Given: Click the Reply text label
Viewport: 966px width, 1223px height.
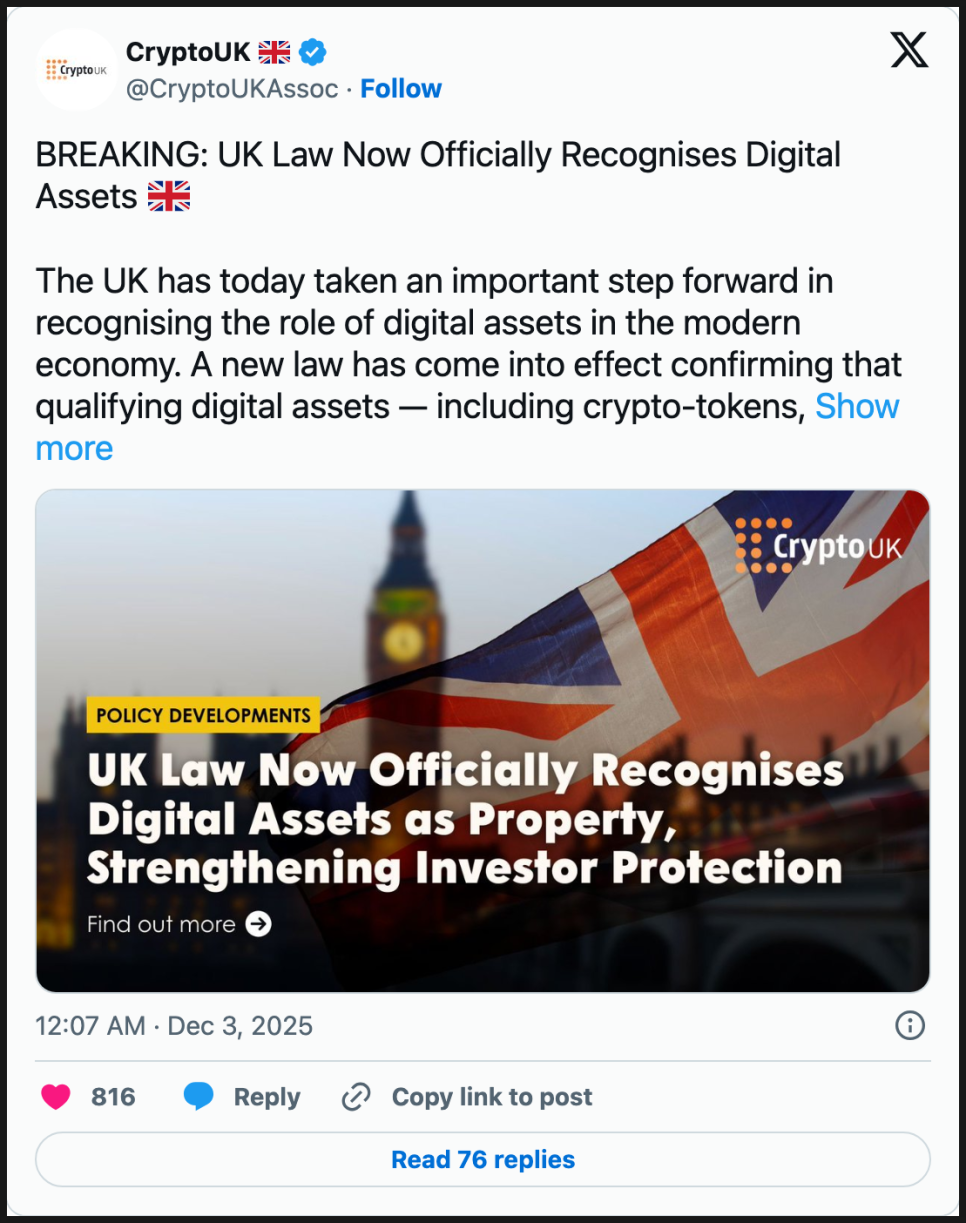Looking at the screenshot, I should 267,1097.
